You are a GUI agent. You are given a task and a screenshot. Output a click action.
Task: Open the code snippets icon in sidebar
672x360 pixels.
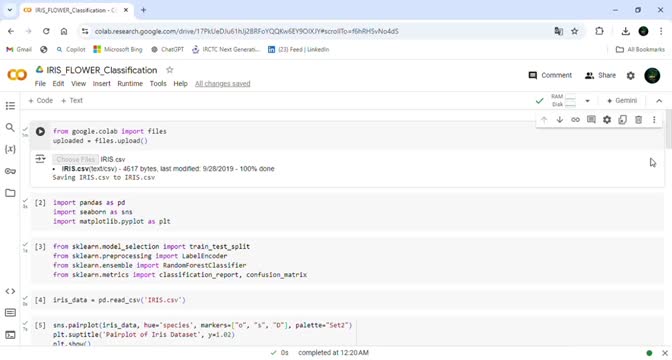(x=10, y=291)
